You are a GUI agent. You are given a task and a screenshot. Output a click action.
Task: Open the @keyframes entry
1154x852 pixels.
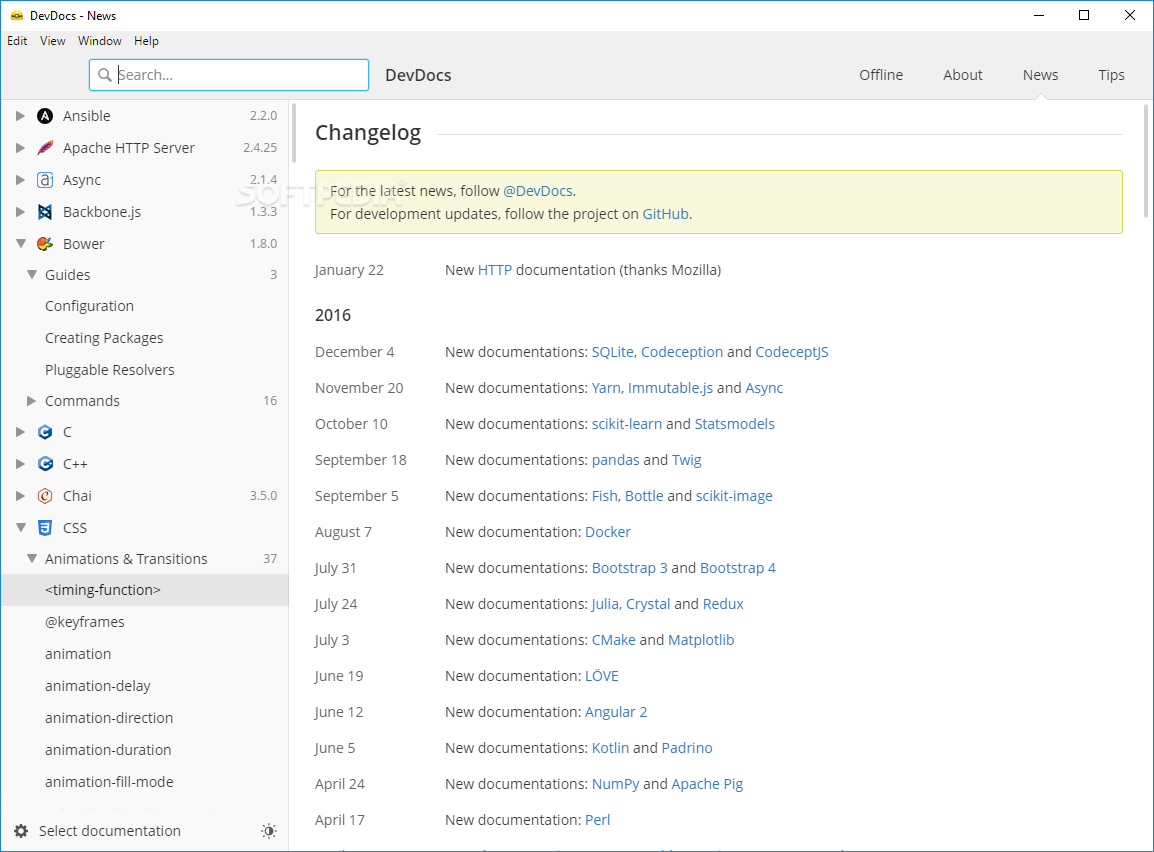[x=85, y=622]
